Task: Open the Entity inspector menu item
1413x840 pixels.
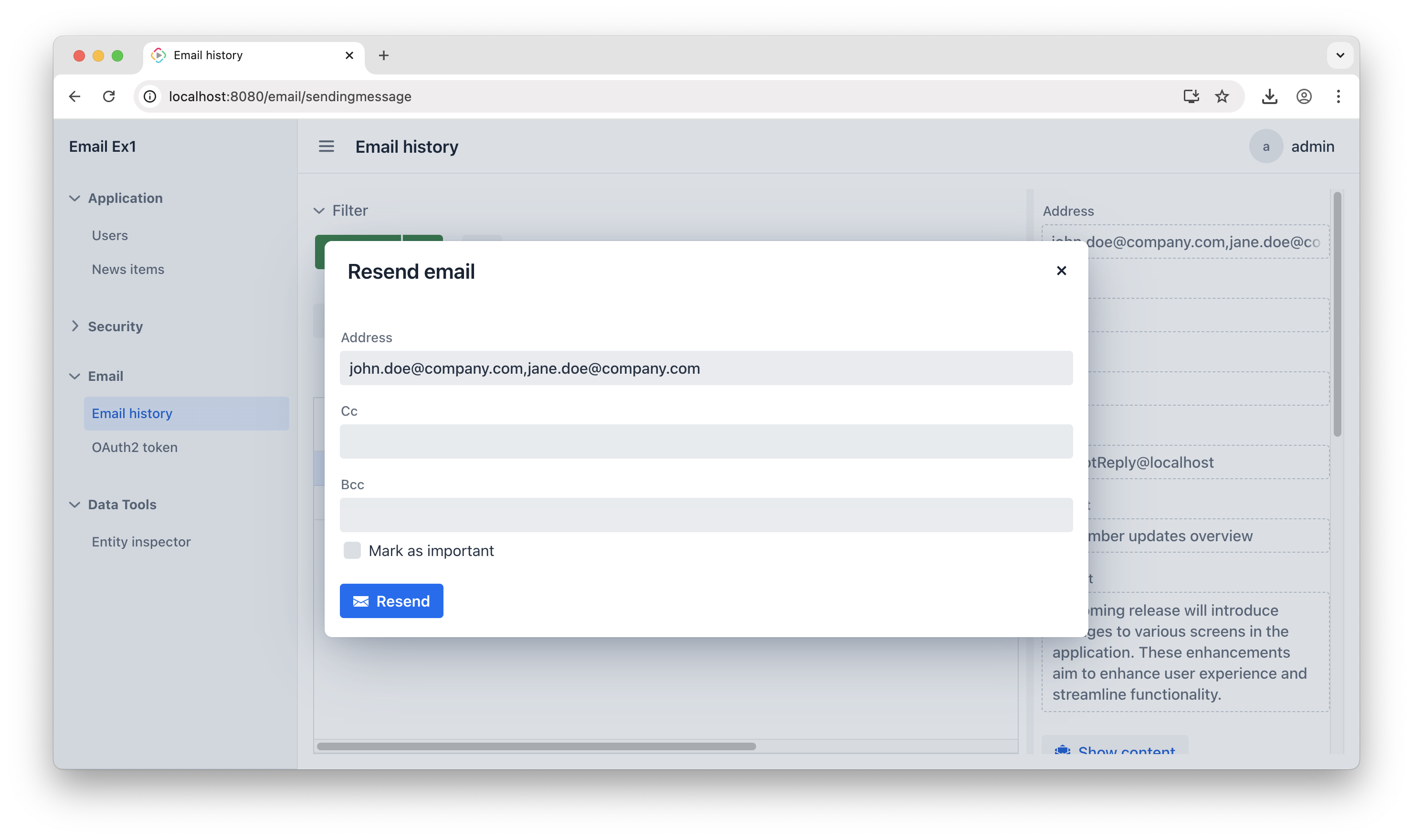Action: pyautogui.click(x=141, y=542)
